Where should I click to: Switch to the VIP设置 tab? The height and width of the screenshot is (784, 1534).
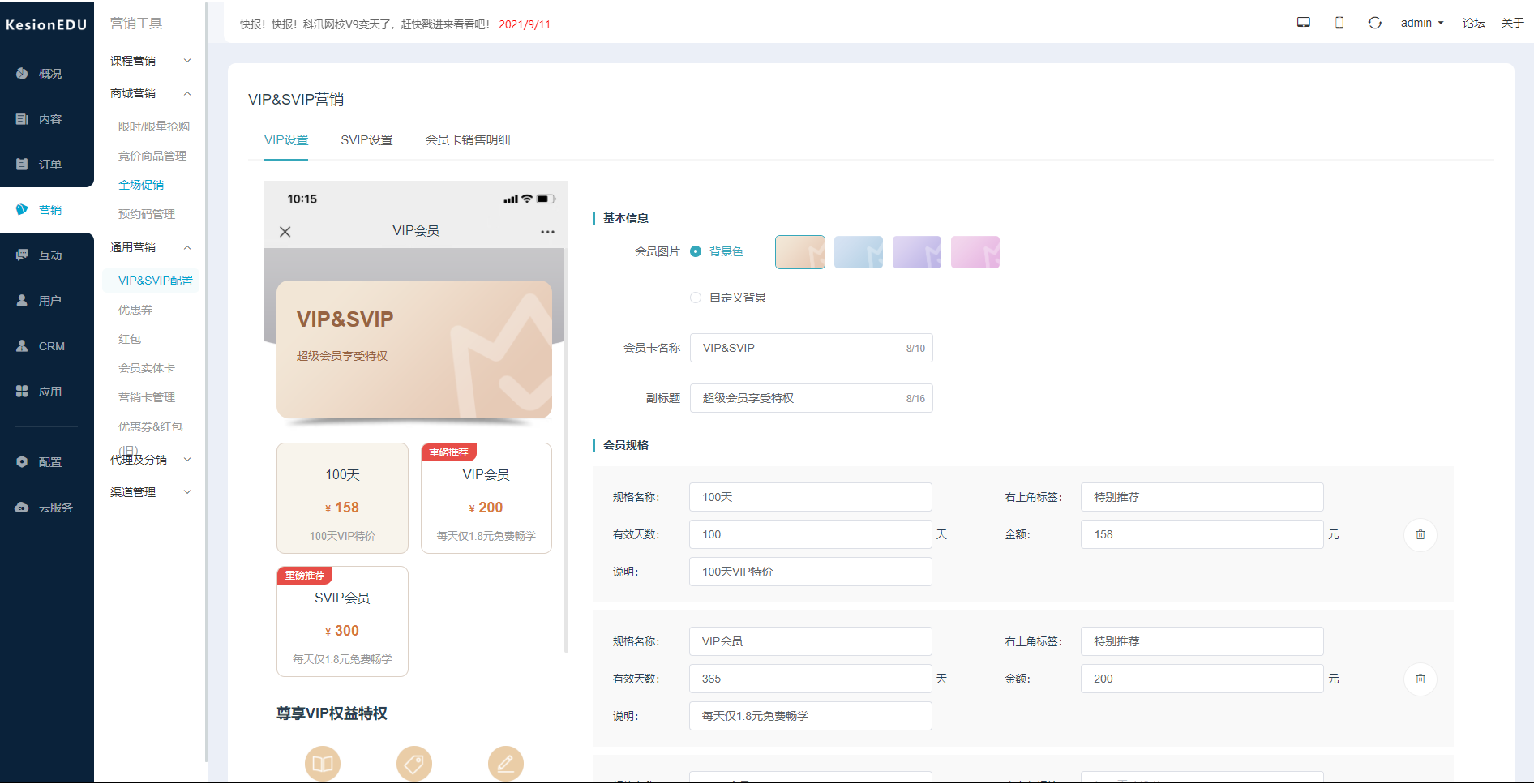(x=286, y=140)
